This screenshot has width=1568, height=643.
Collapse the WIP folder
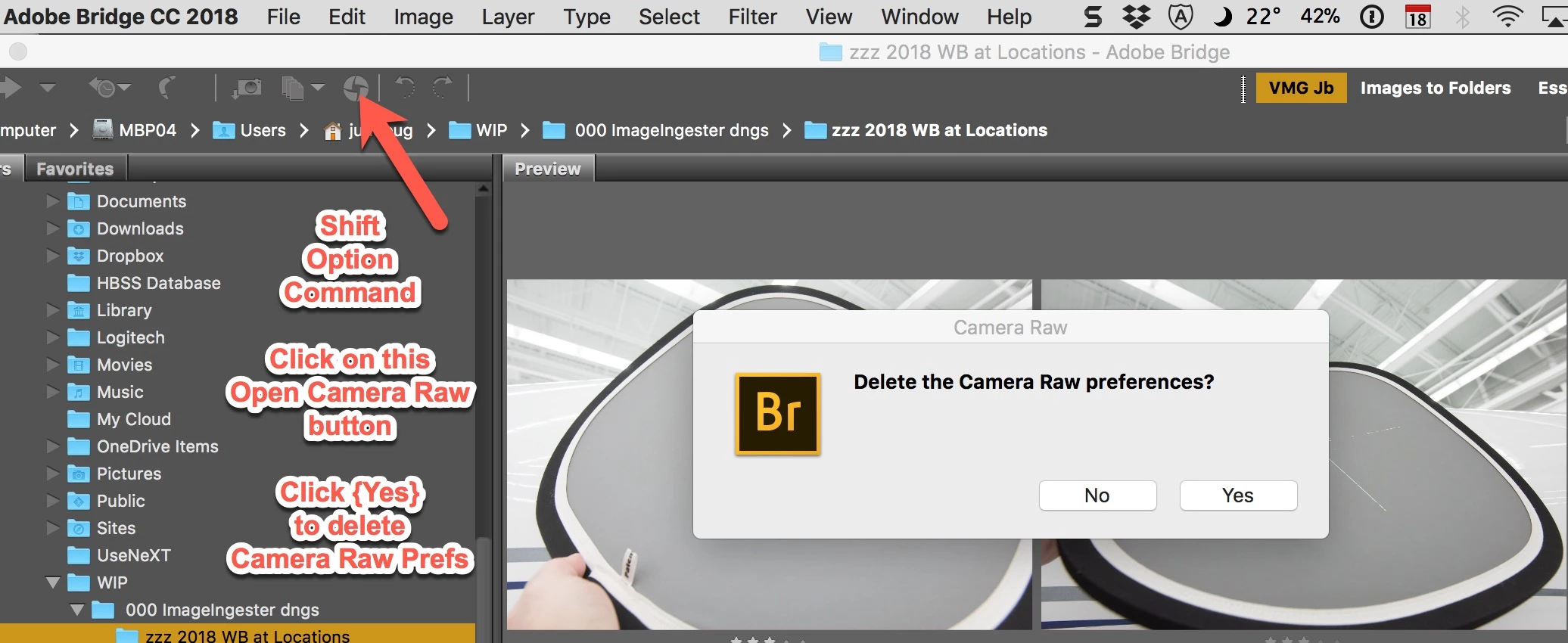pyautogui.click(x=52, y=582)
